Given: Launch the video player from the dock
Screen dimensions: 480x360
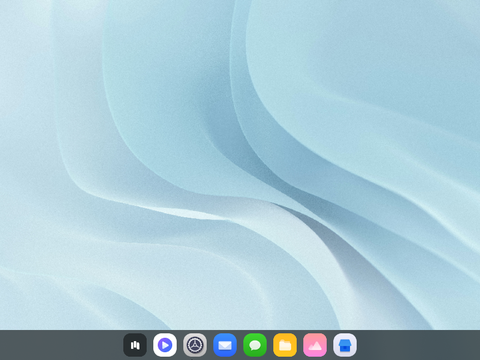Looking at the screenshot, I should (165, 345).
